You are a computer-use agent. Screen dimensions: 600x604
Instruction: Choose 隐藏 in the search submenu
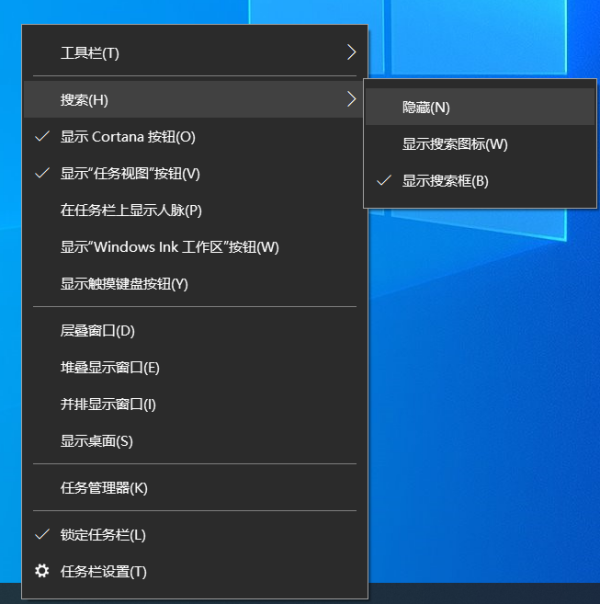(426, 107)
